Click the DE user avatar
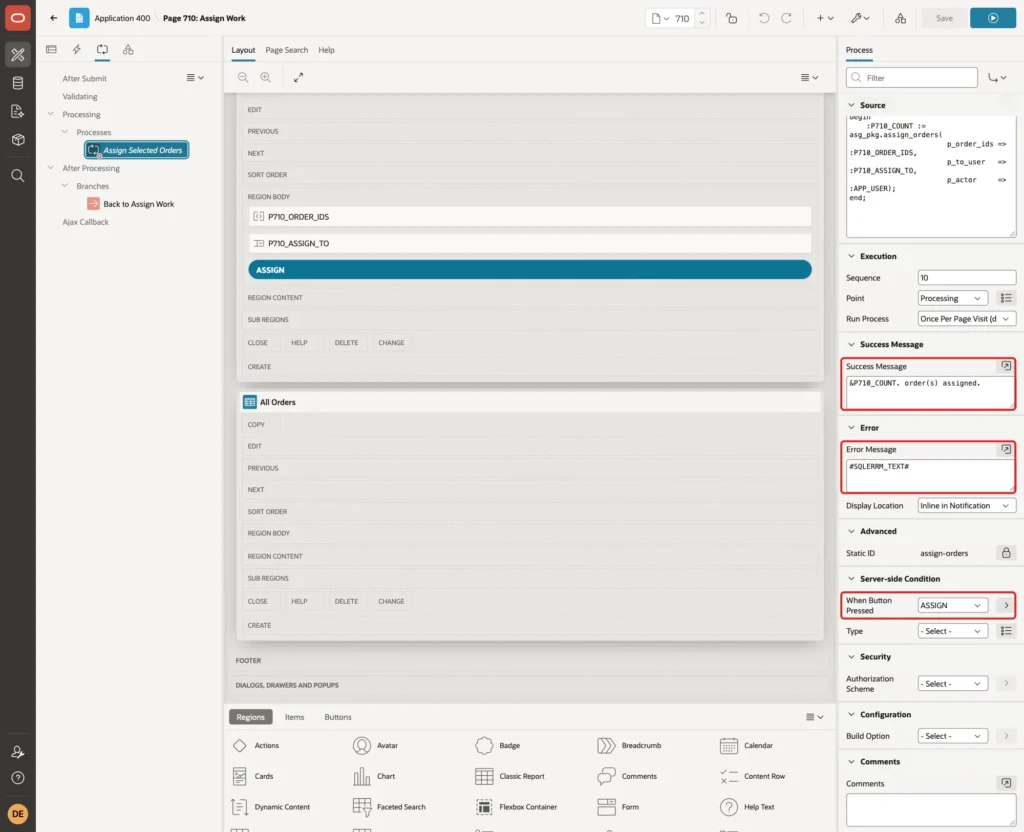The width and height of the screenshot is (1024, 832). click(x=18, y=814)
